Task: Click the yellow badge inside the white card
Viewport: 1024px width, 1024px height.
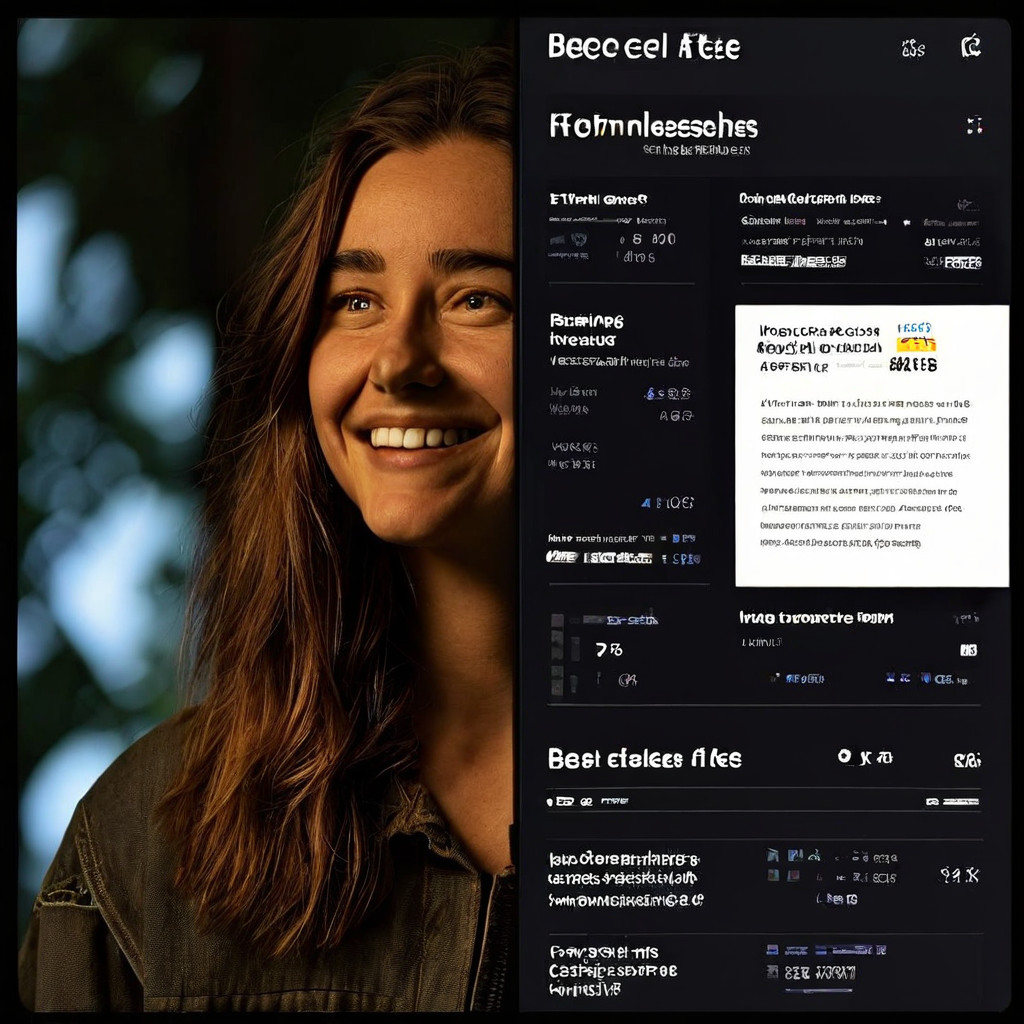Action: pyautogui.click(x=916, y=344)
